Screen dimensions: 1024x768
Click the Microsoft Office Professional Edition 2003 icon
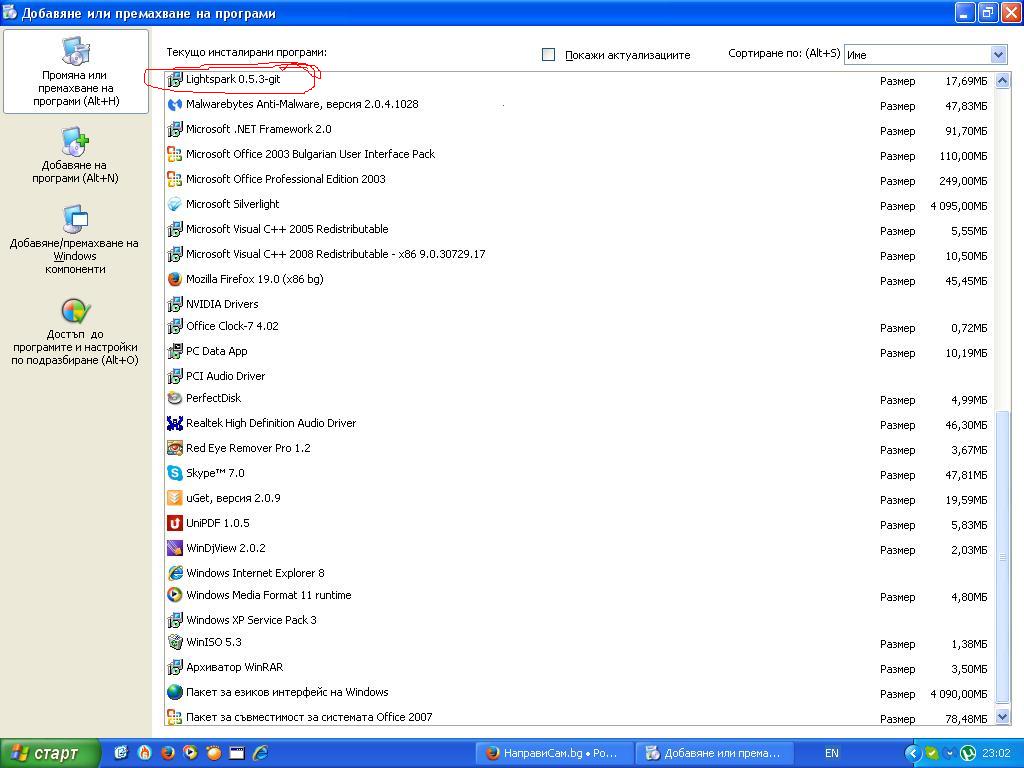(174, 179)
